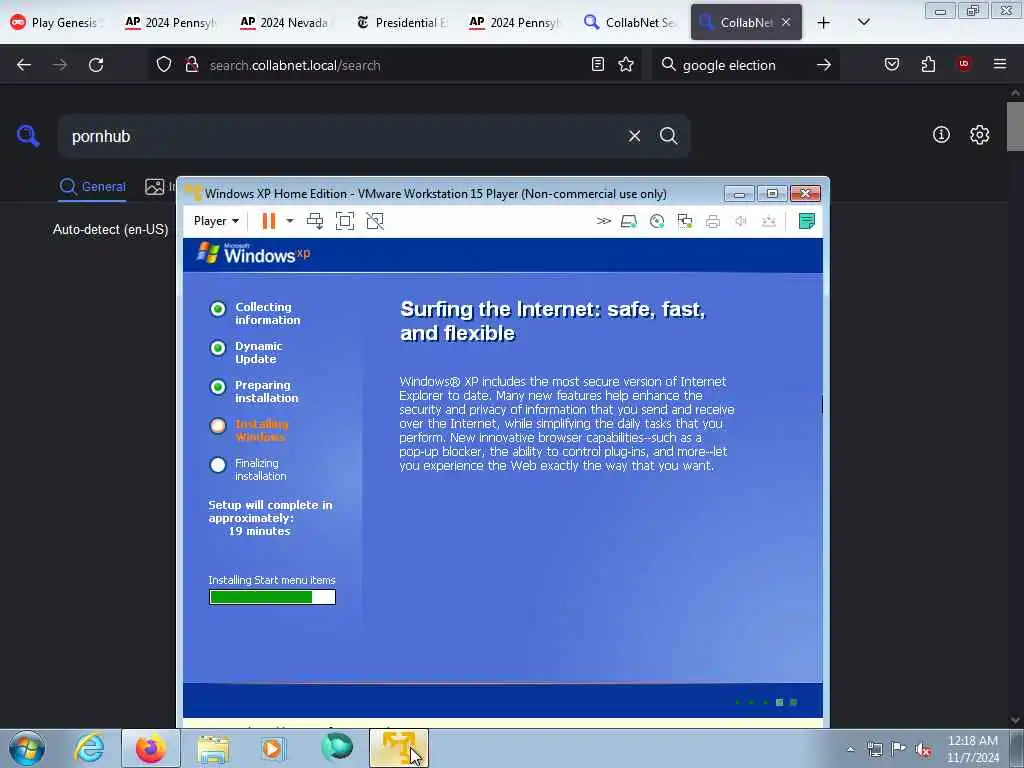Open a new Firefox tab
1024x768 pixels.
pos(824,22)
